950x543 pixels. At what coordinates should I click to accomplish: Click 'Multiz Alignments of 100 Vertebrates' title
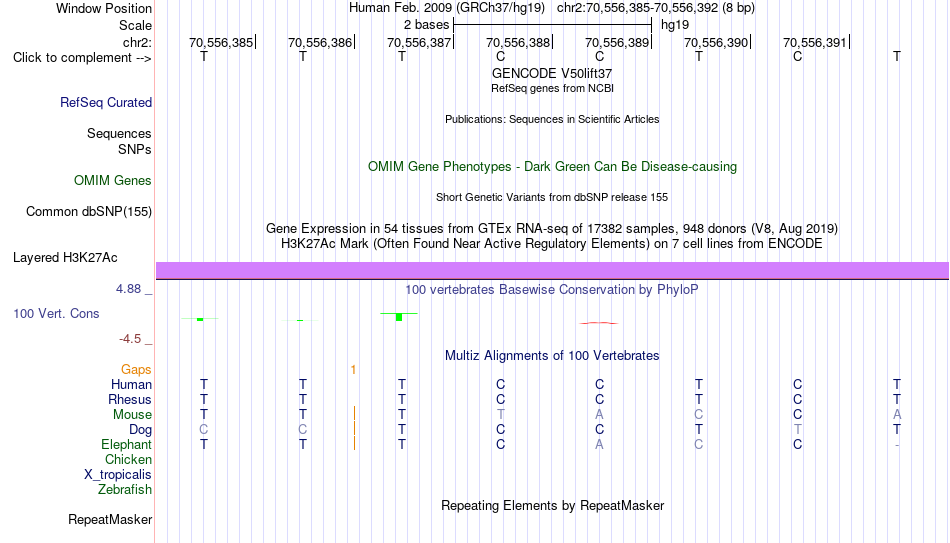point(552,356)
